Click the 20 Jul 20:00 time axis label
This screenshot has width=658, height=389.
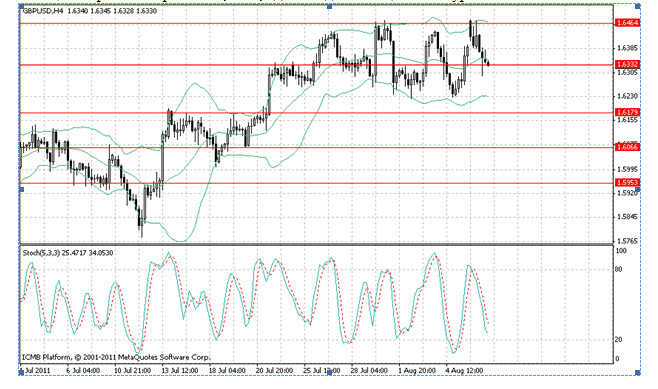(x=274, y=371)
